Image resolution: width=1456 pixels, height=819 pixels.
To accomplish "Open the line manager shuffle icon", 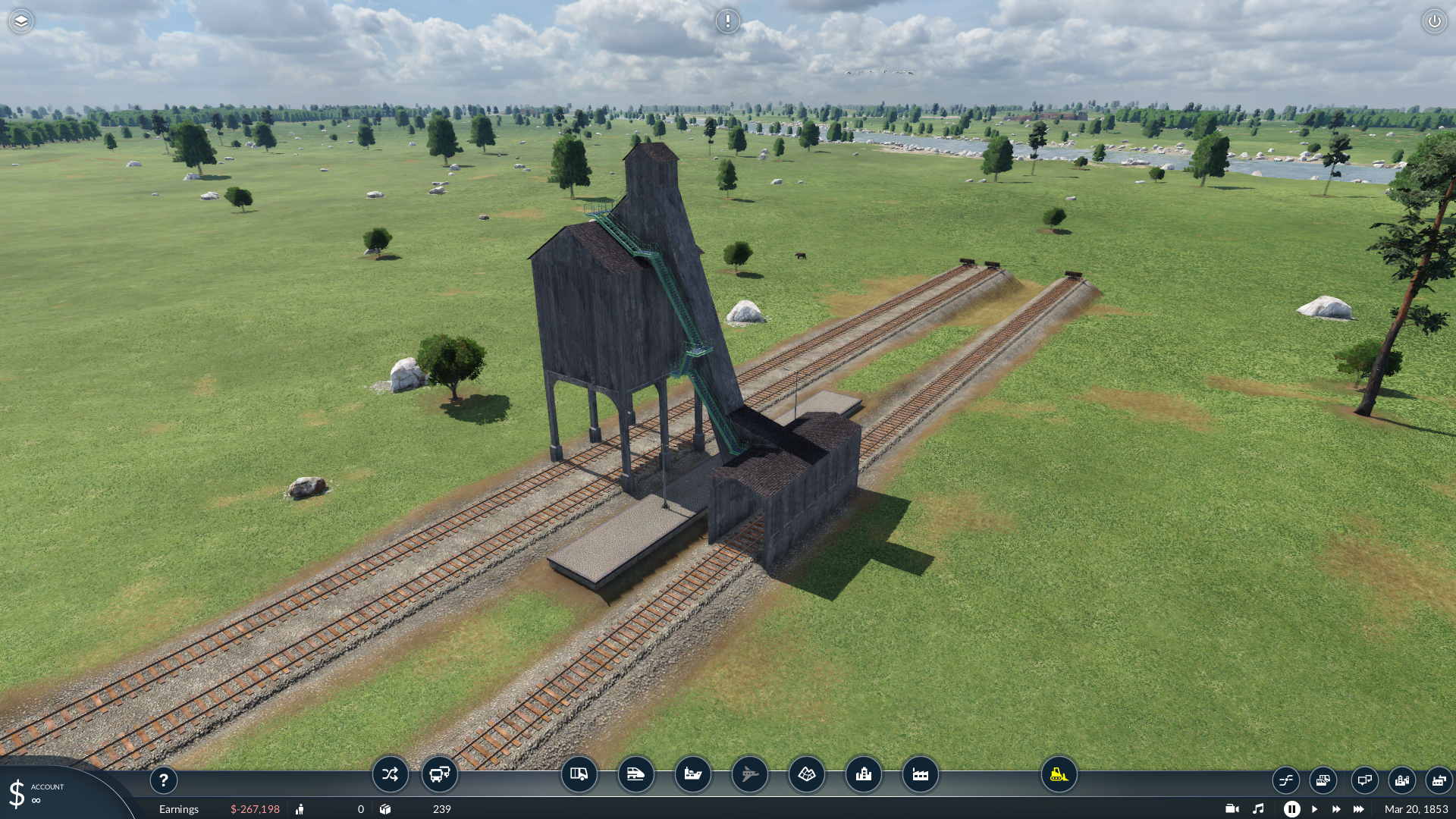I will (x=390, y=774).
